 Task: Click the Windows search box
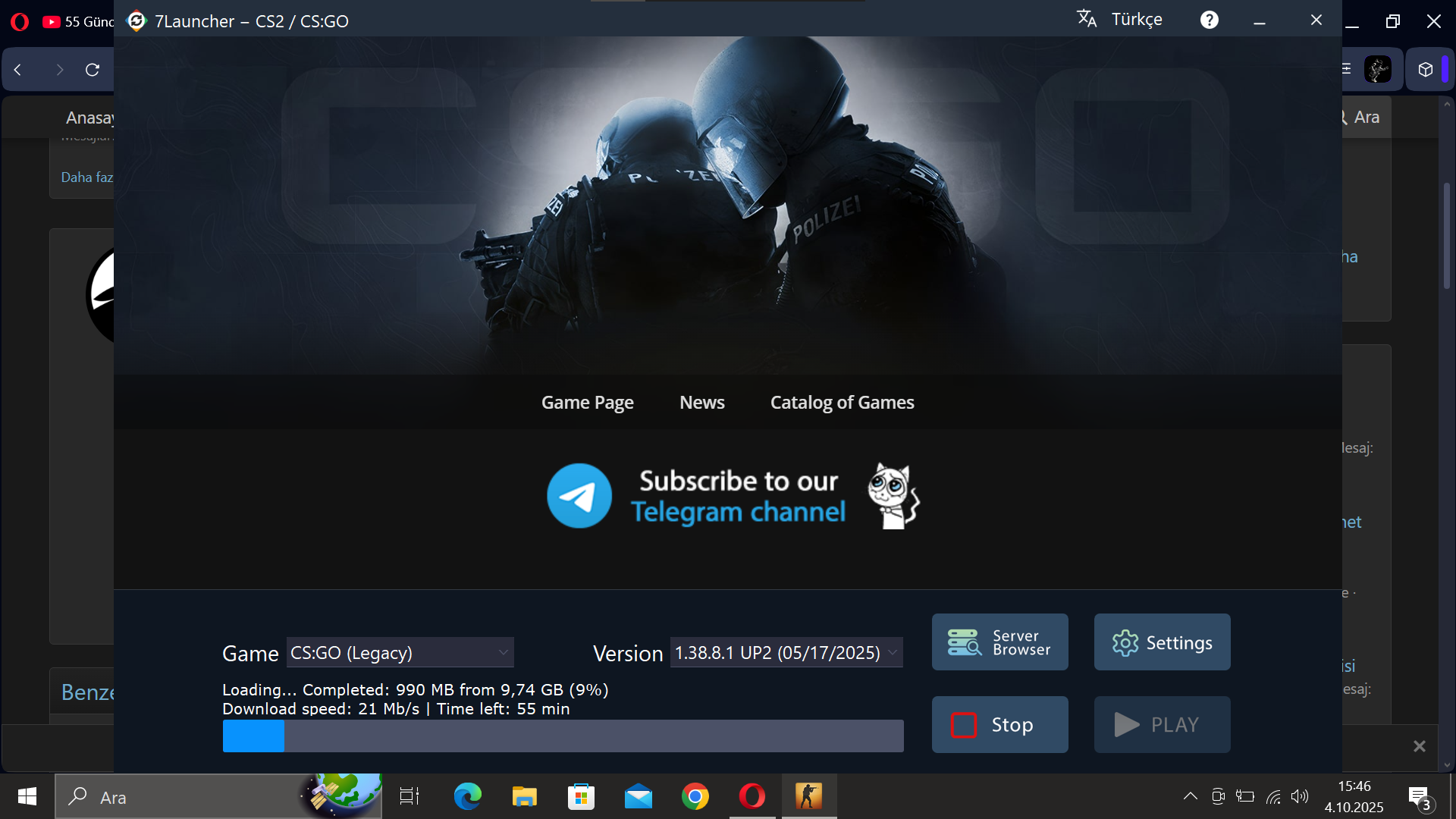point(190,797)
